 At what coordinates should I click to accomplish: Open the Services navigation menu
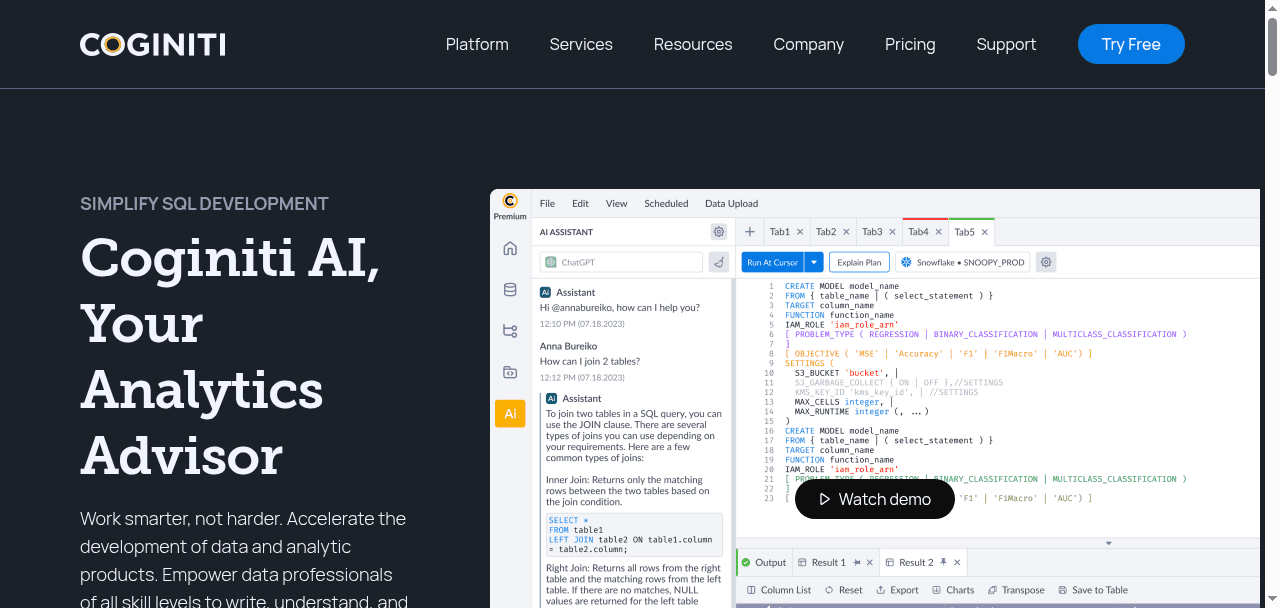point(581,44)
